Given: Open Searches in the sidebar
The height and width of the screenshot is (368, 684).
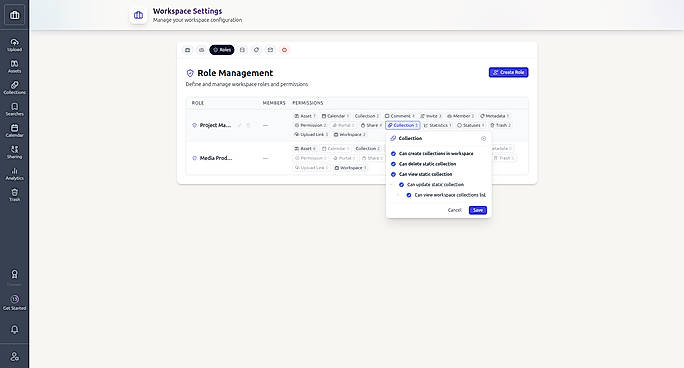Looking at the screenshot, I should click(x=14, y=109).
